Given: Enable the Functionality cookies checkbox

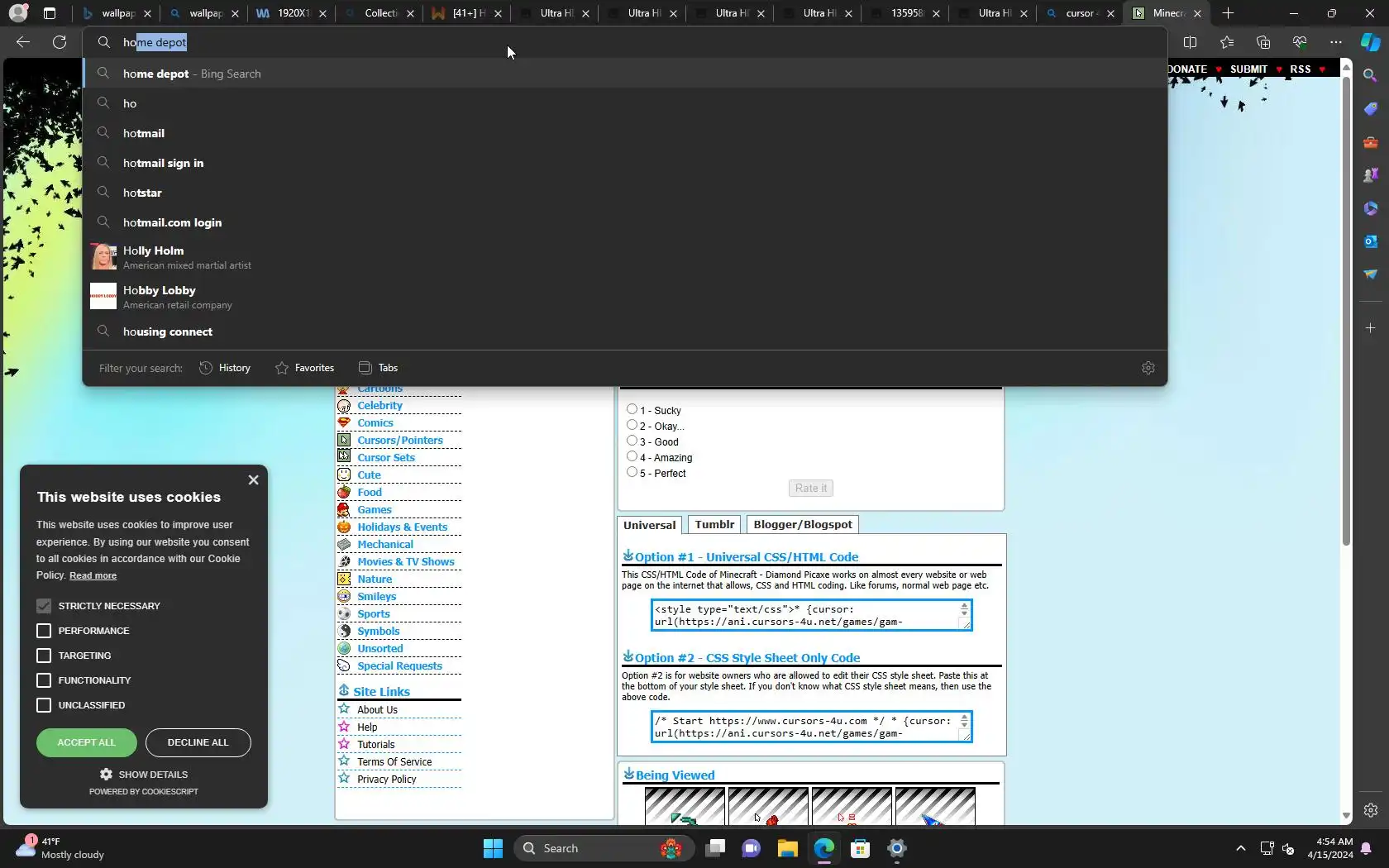Looking at the screenshot, I should pyautogui.click(x=44, y=680).
